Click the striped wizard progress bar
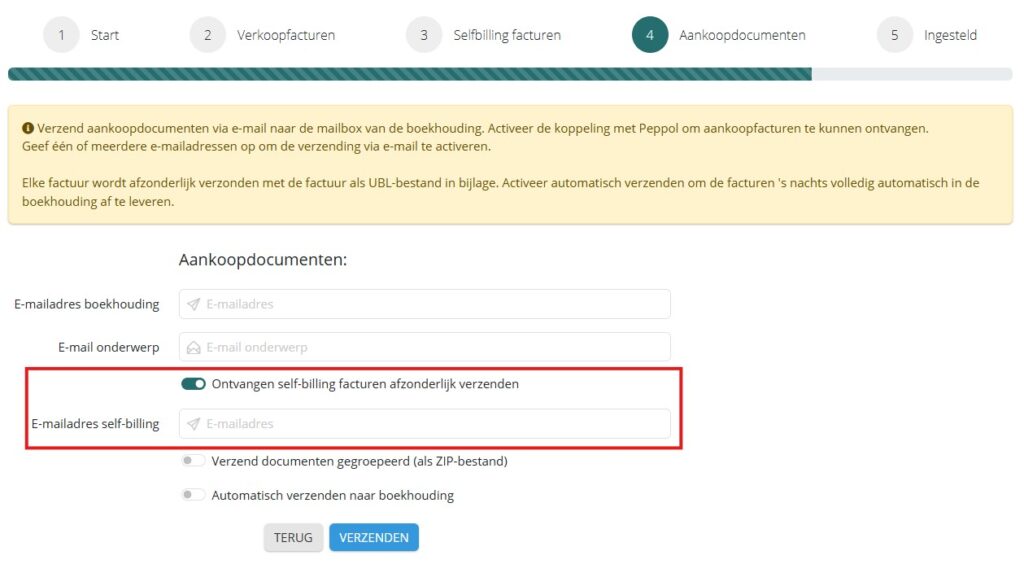Viewport: 1024px width, 573px height. coord(410,74)
